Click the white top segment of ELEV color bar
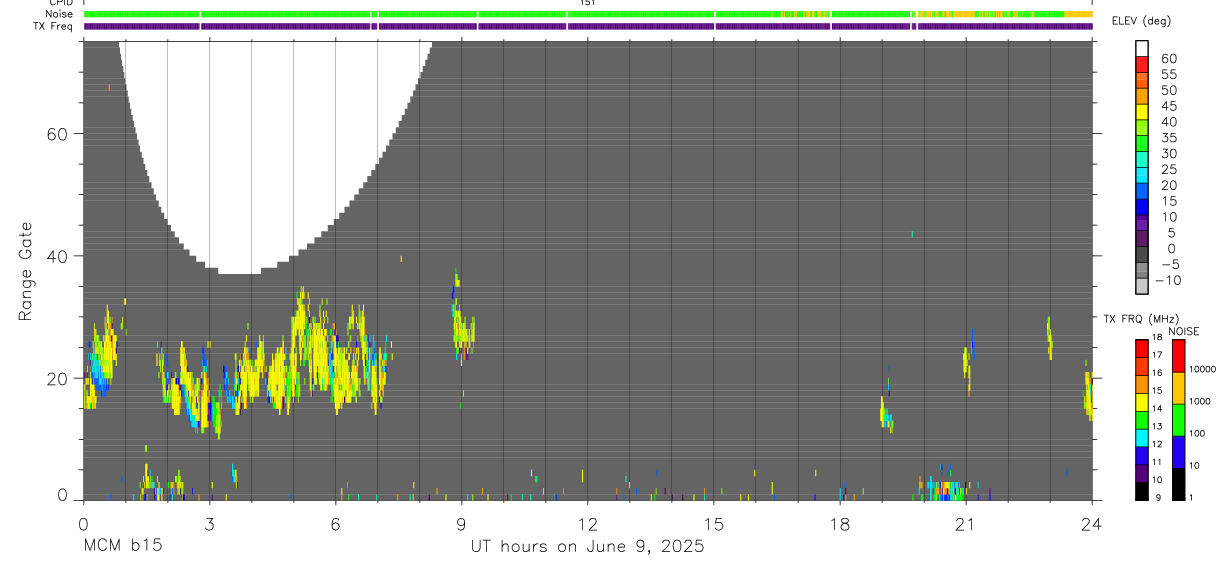The image size is (1228, 567). tap(1142, 50)
